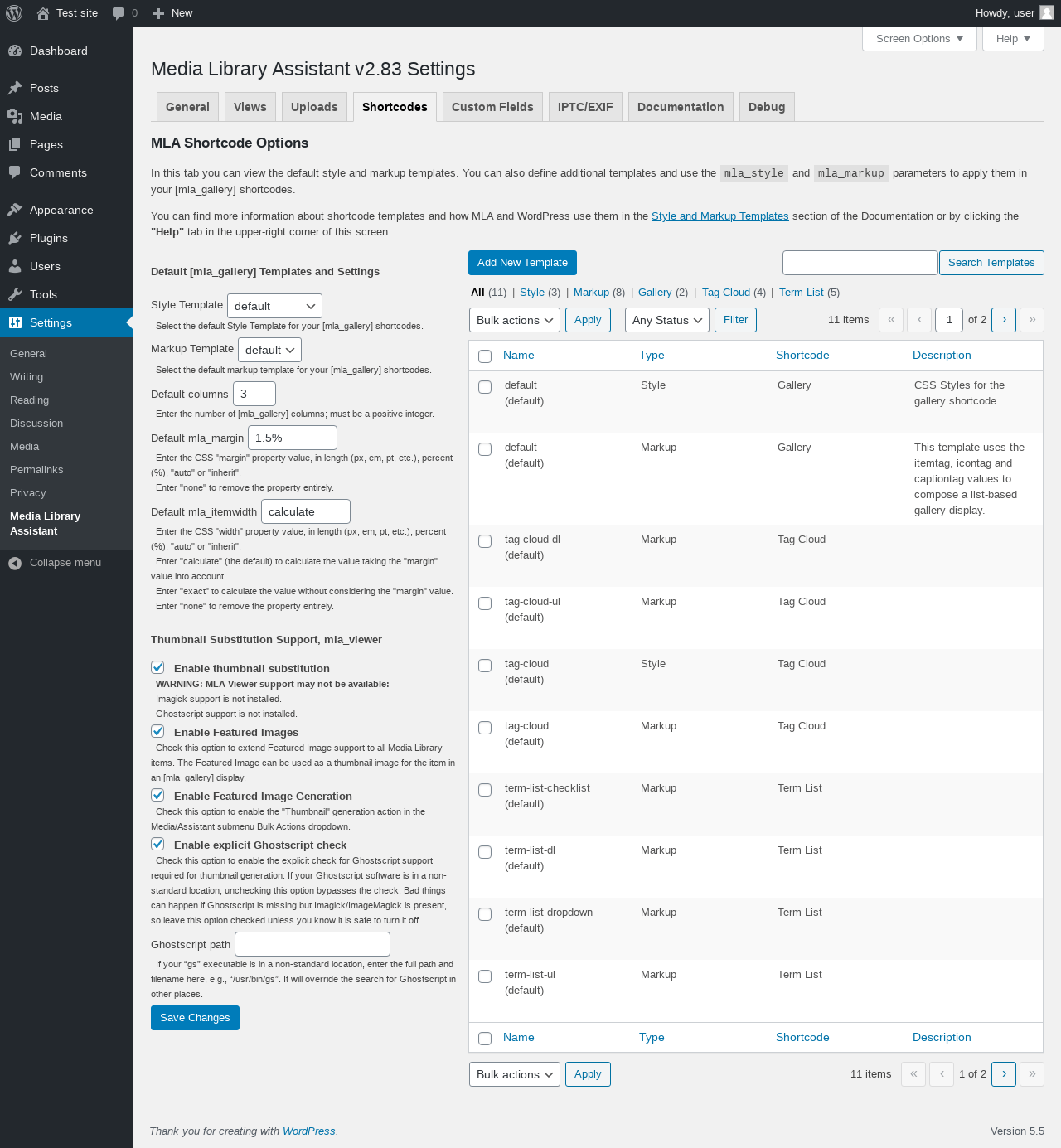This screenshot has height=1148, width=1061.
Task: Toggle Enable Featured Image Generation checkbox
Action: click(x=157, y=795)
